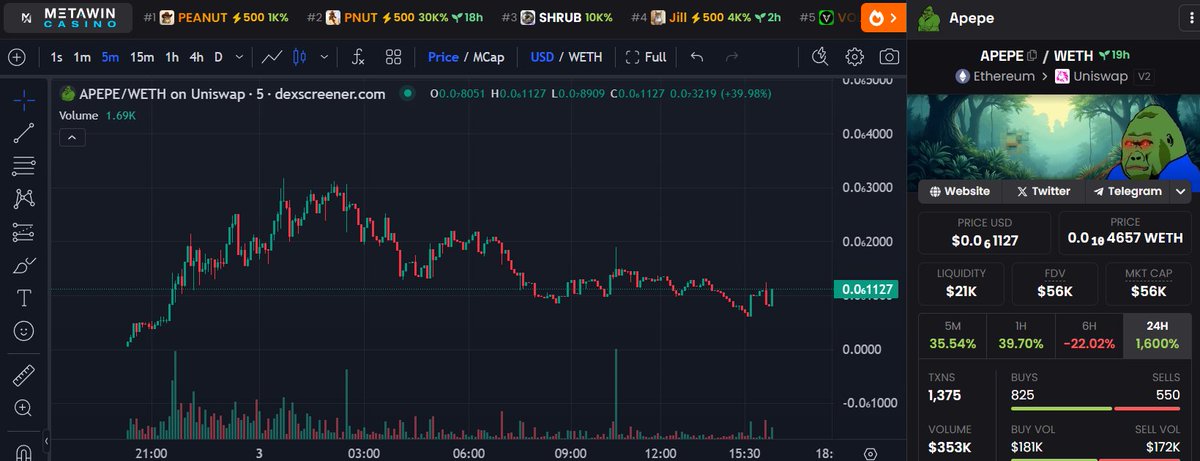Select the 15m timeframe
The width and height of the screenshot is (1200, 461).
pyautogui.click(x=142, y=57)
